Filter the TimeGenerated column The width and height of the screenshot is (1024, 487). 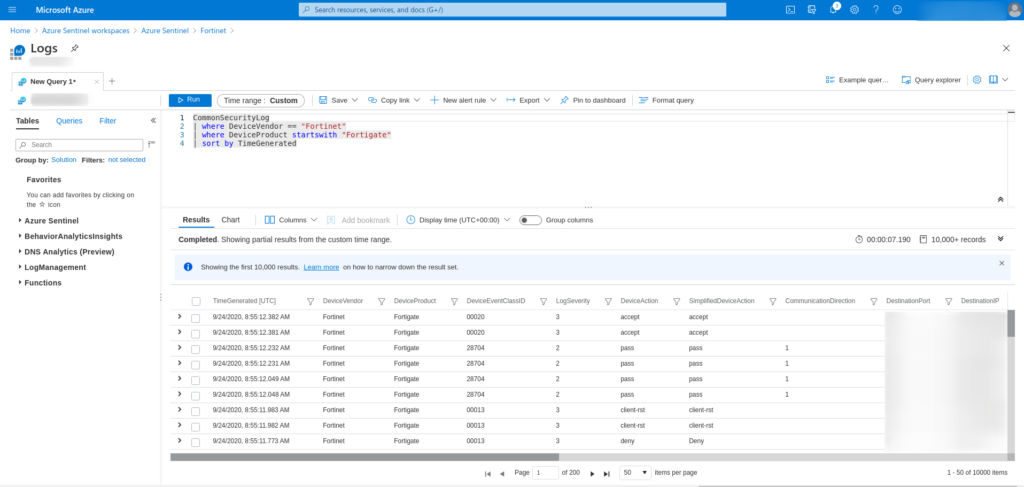(311, 302)
